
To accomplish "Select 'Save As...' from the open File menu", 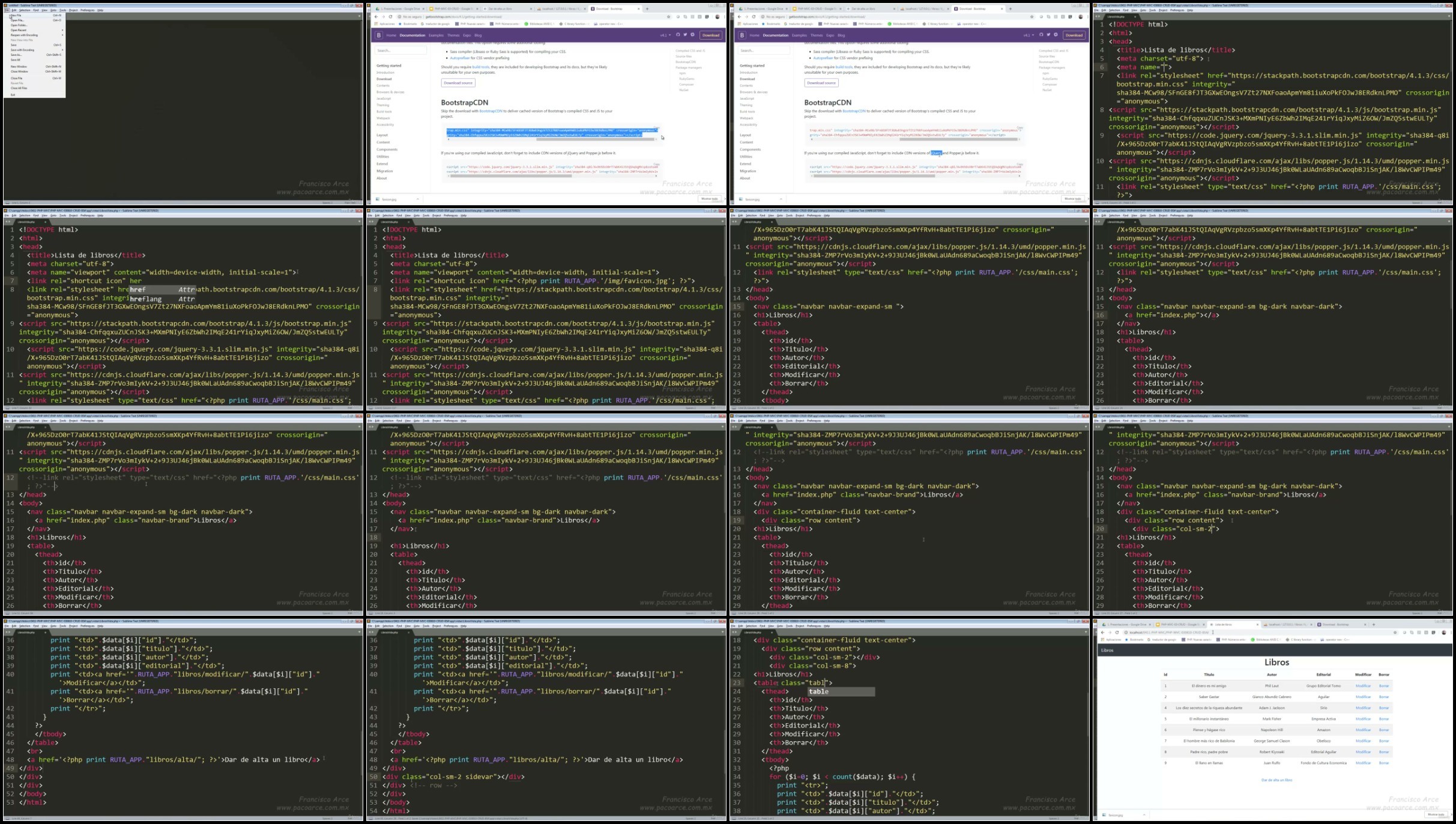I will click(x=16, y=55).
